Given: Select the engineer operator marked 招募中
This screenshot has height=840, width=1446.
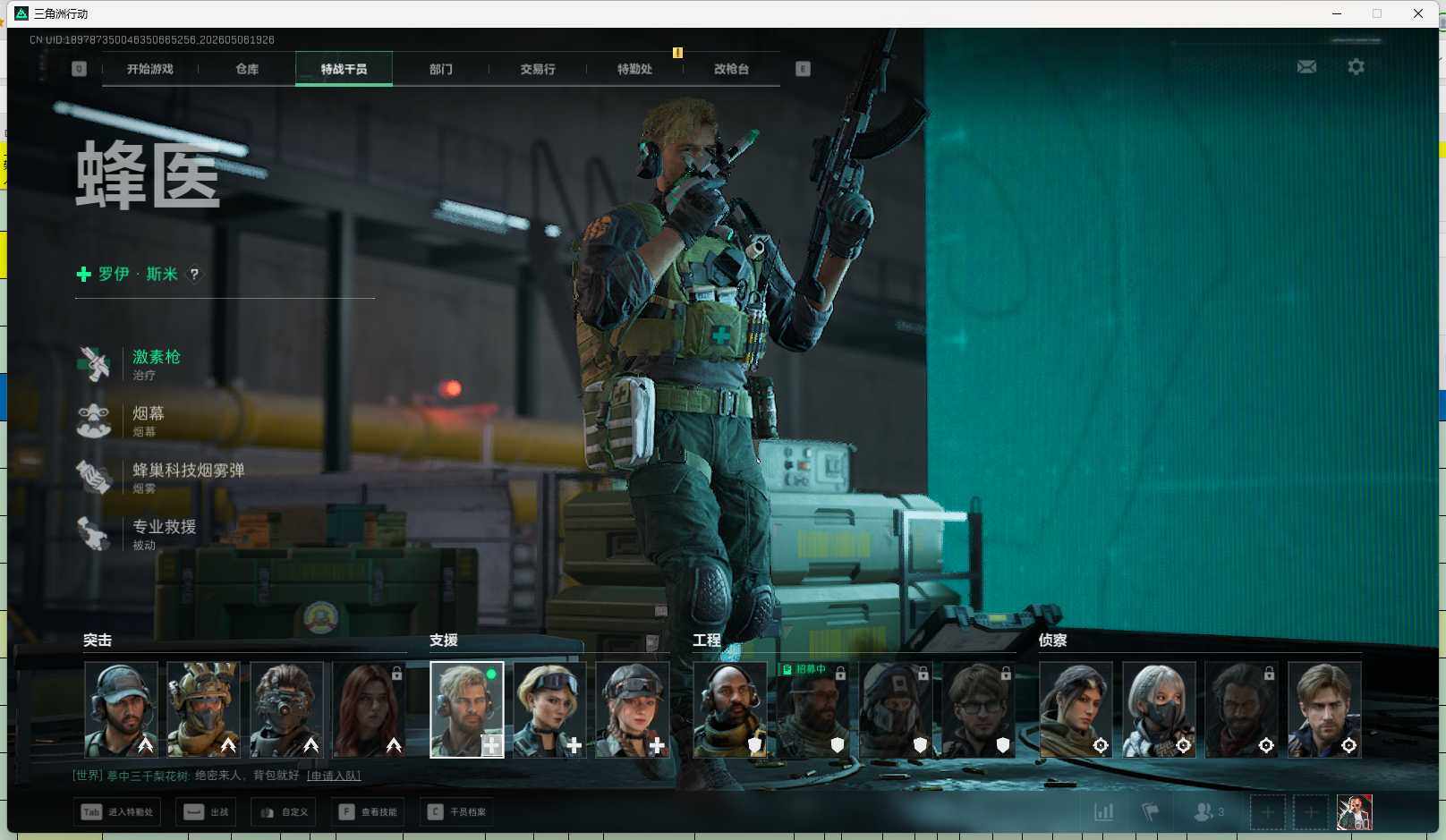Looking at the screenshot, I should click(x=812, y=709).
